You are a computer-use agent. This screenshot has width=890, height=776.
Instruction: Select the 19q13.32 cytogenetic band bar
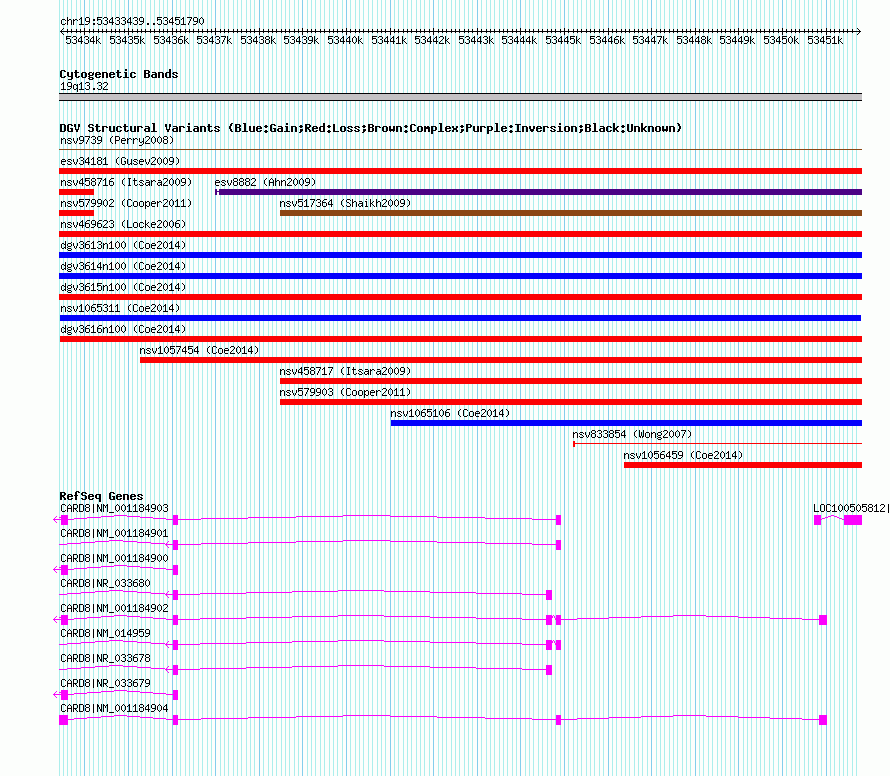tap(460, 97)
